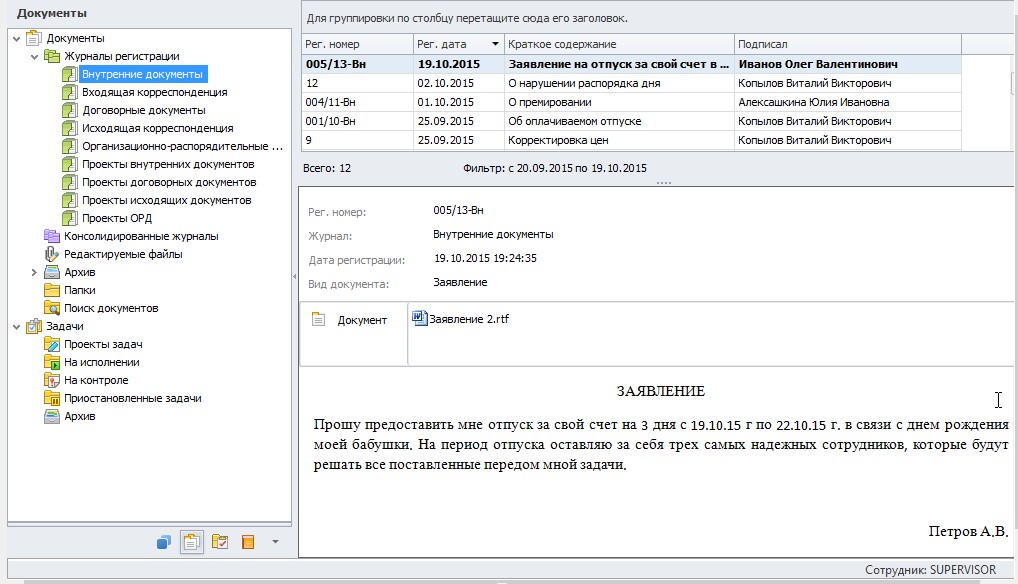Select На исполнении under Задачи
1018x584 pixels.
pyautogui.click(x=51, y=362)
